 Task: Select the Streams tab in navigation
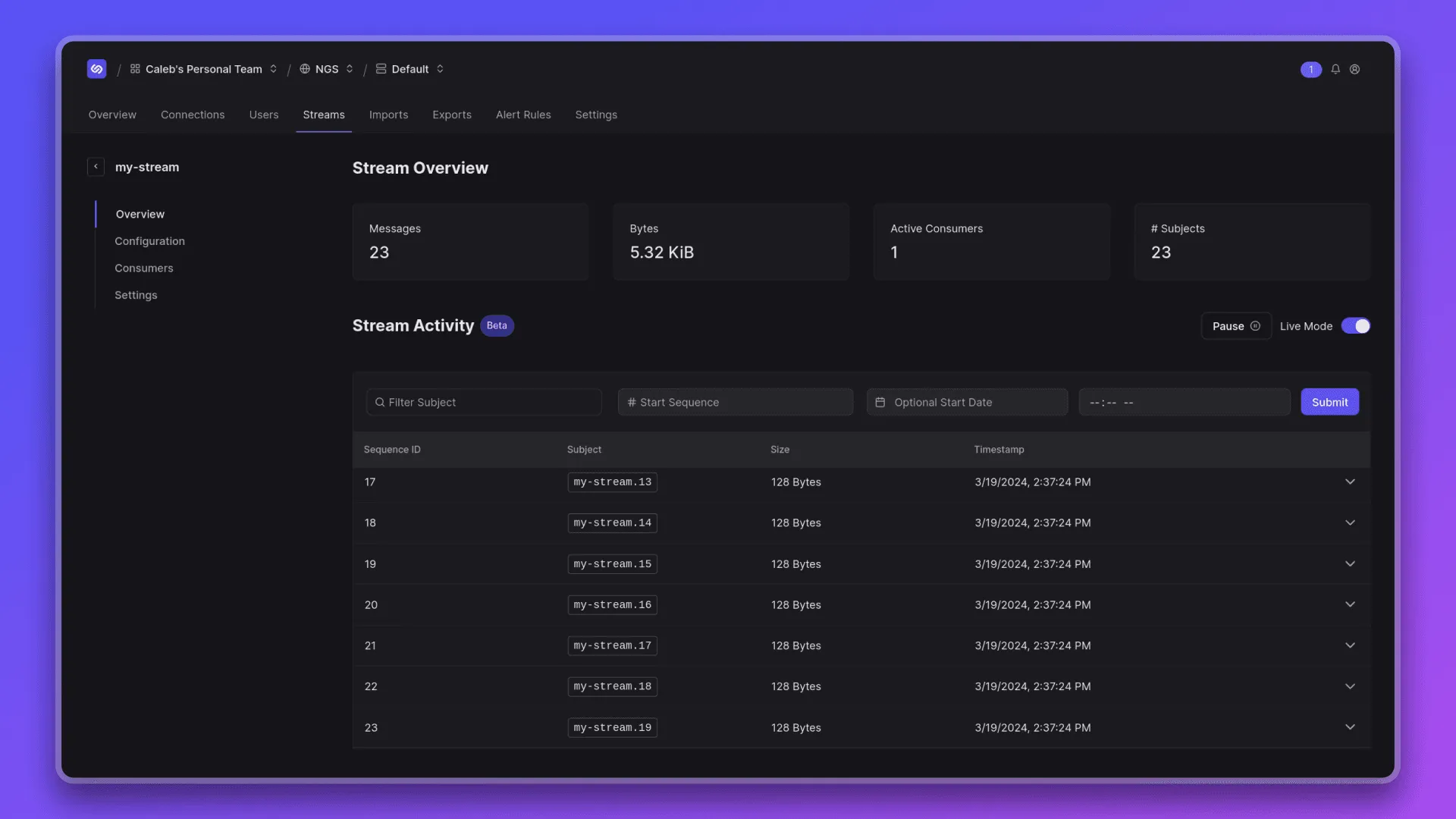click(x=323, y=115)
